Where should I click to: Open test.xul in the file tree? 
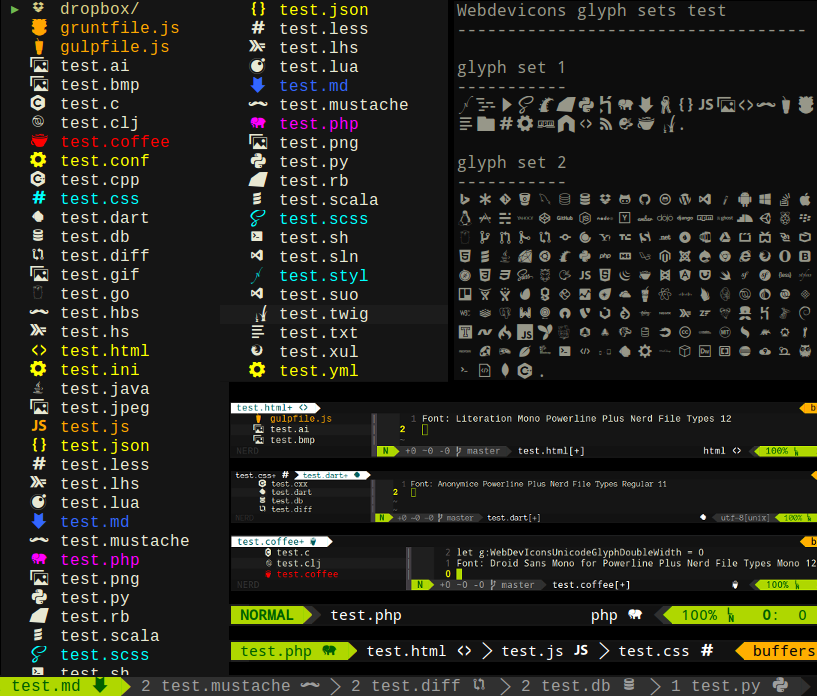coord(319,352)
